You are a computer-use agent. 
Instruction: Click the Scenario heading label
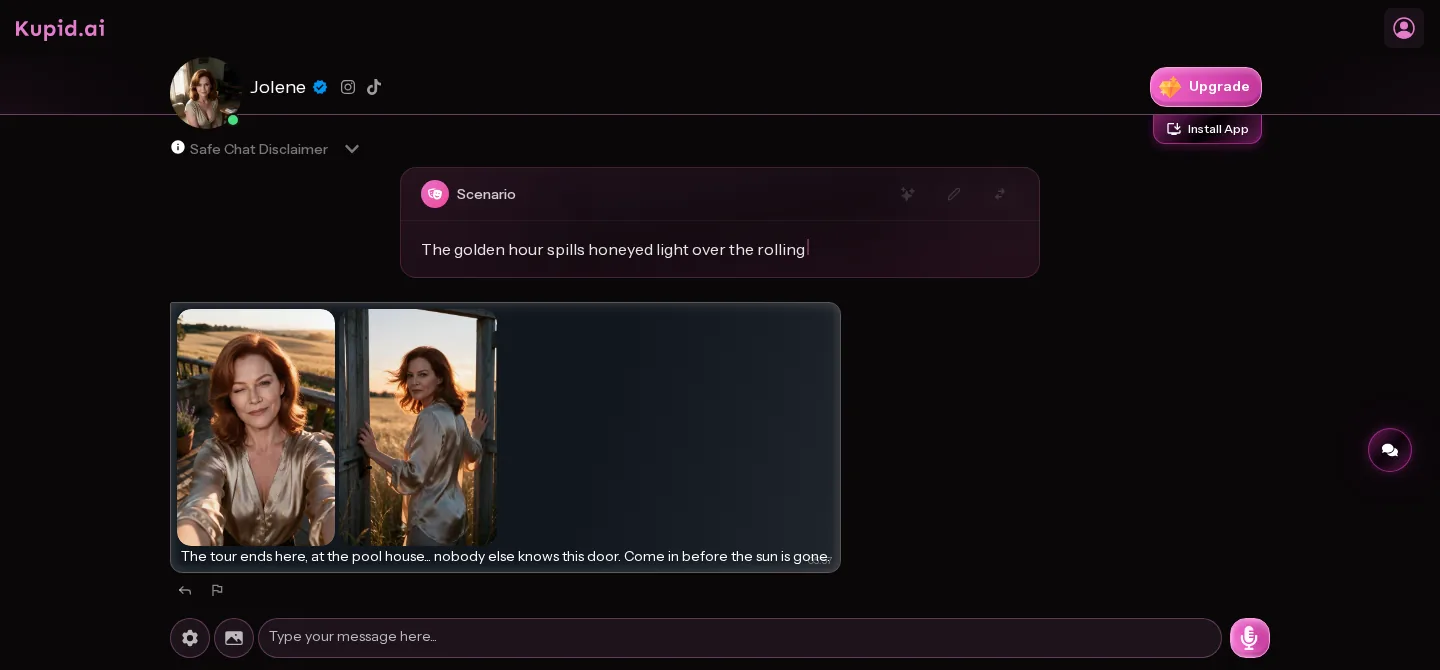[x=486, y=194]
